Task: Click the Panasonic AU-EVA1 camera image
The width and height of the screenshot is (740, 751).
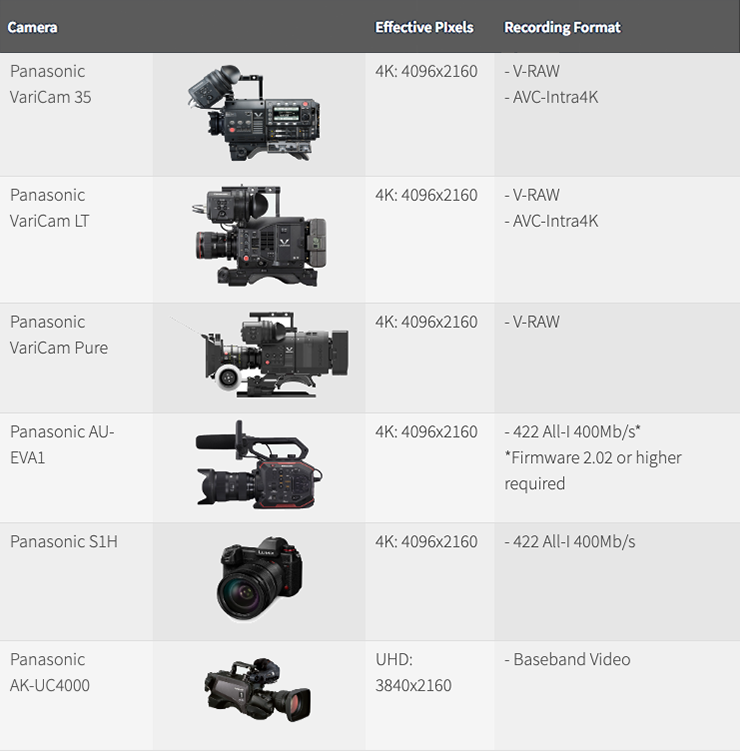Action: pyautogui.click(x=259, y=465)
